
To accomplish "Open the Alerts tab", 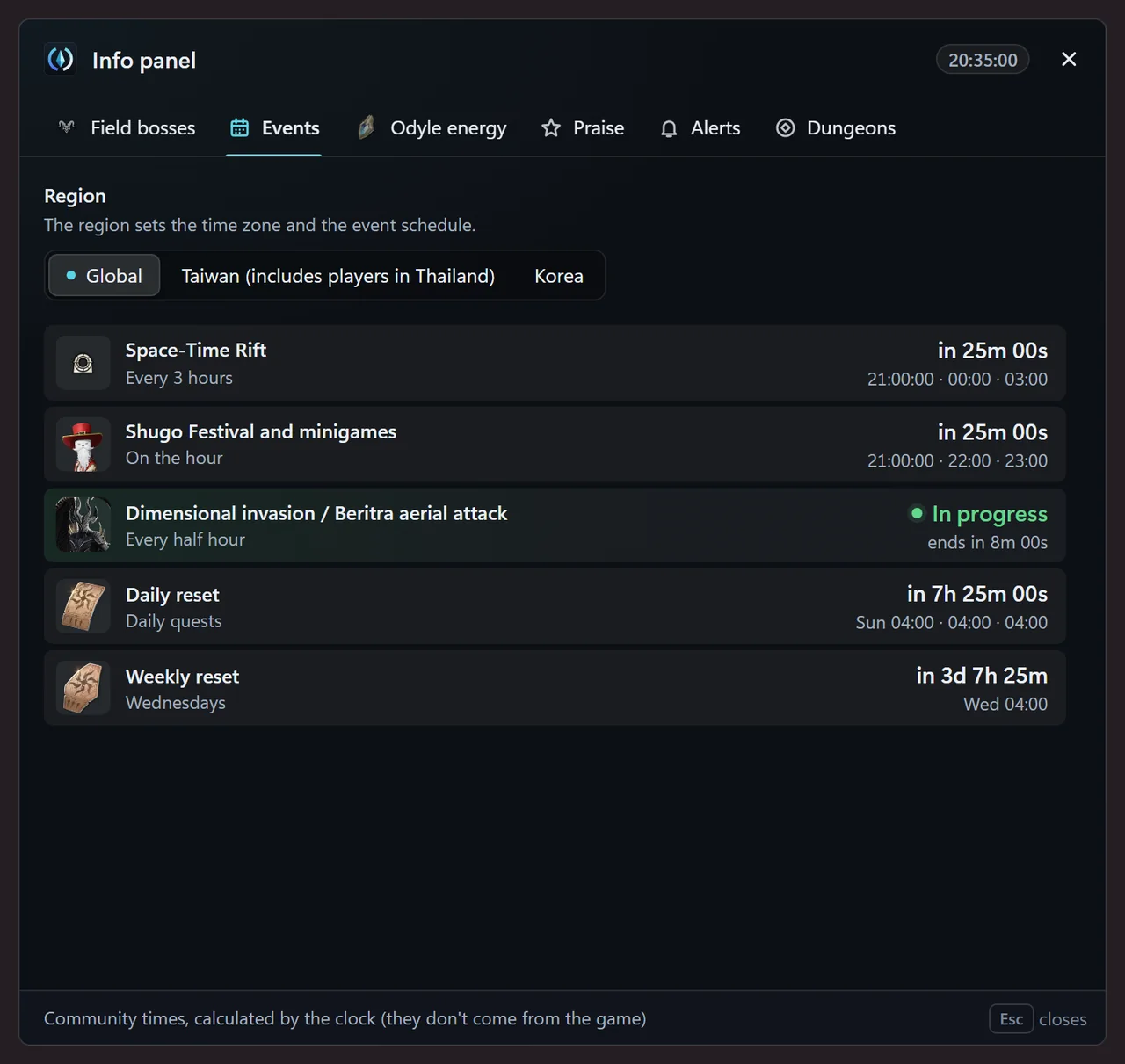I will 700,128.
